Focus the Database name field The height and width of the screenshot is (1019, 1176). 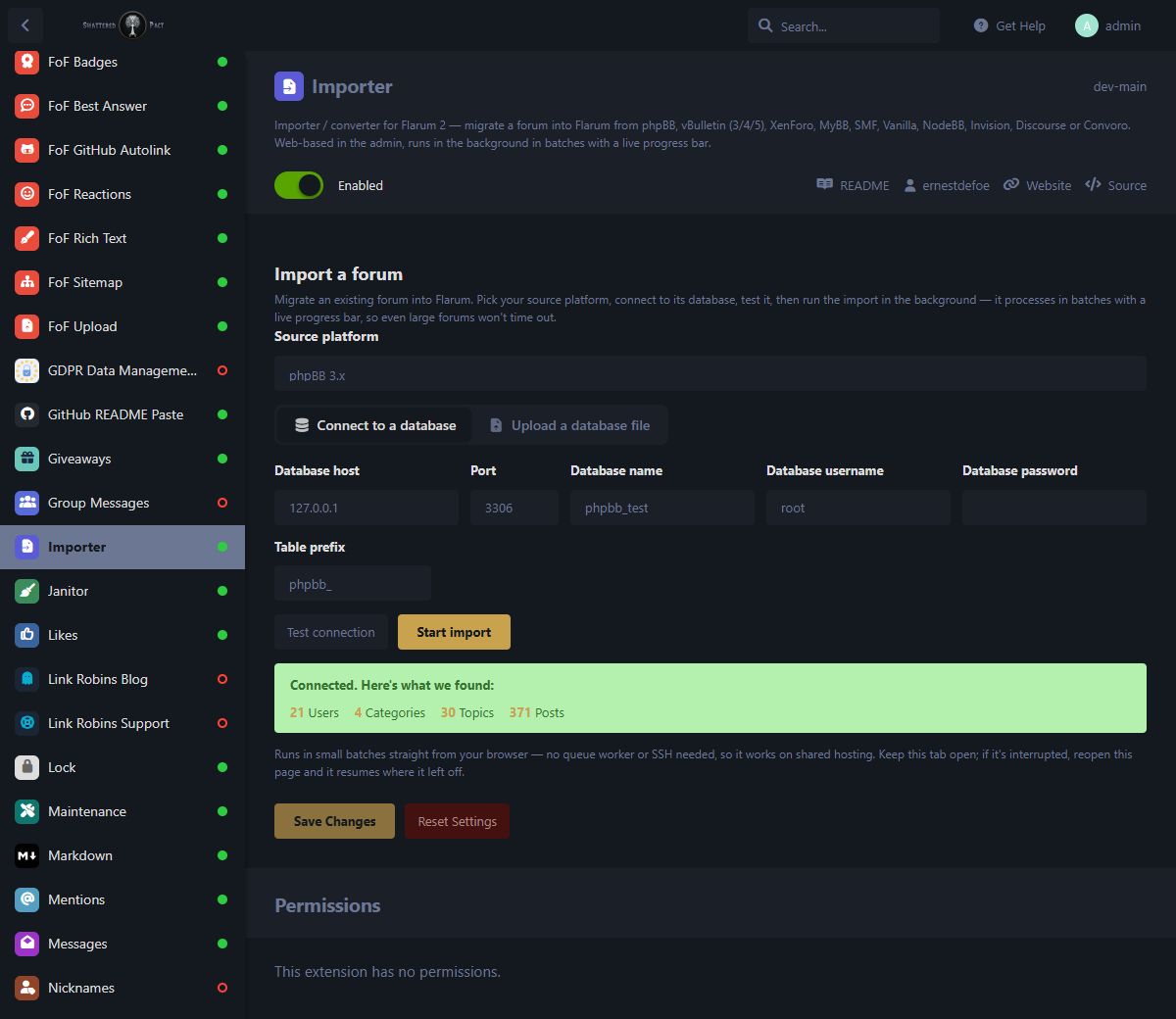pos(662,508)
